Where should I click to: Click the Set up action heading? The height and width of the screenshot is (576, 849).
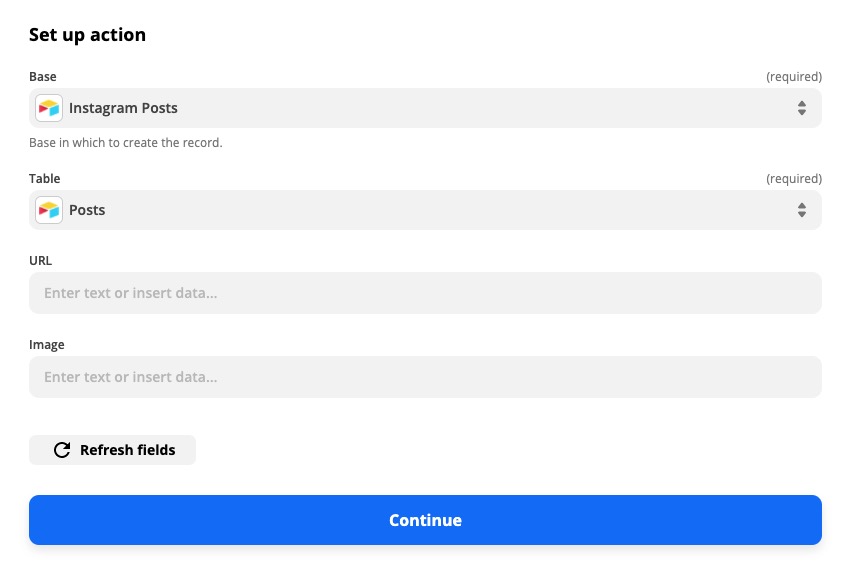(x=87, y=35)
